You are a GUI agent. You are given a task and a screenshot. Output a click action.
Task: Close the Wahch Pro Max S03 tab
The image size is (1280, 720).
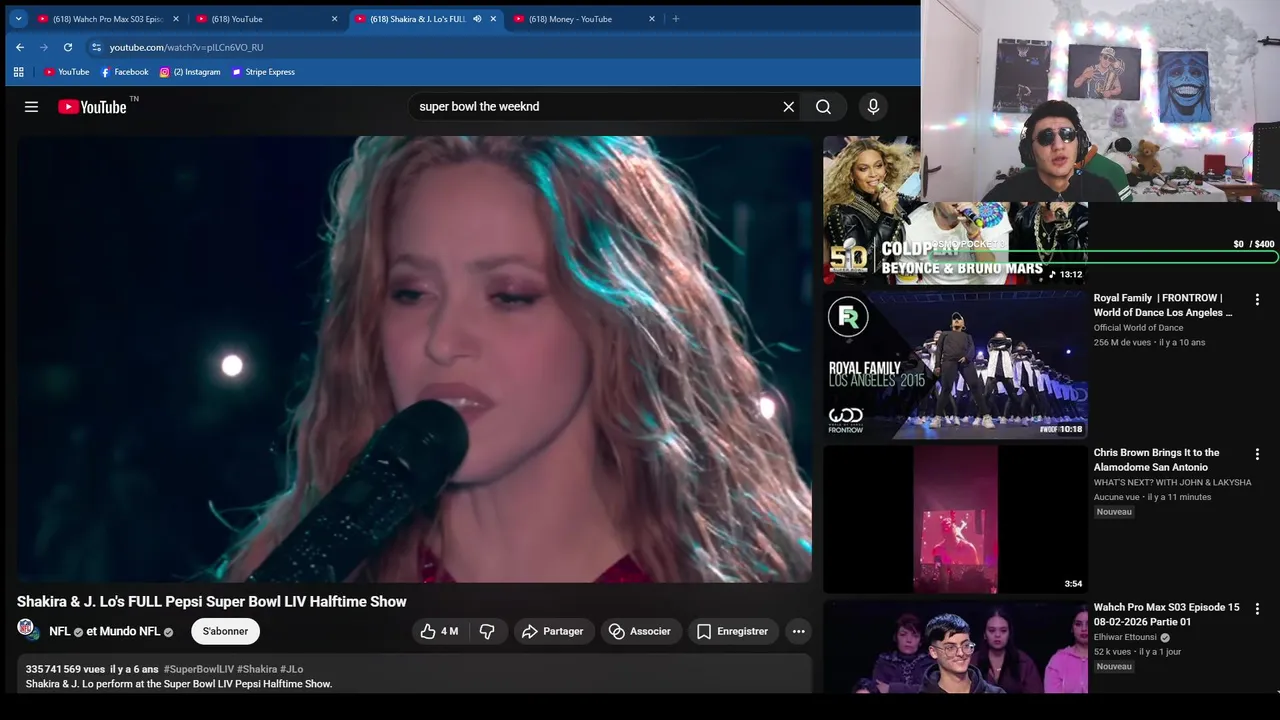[176, 19]
